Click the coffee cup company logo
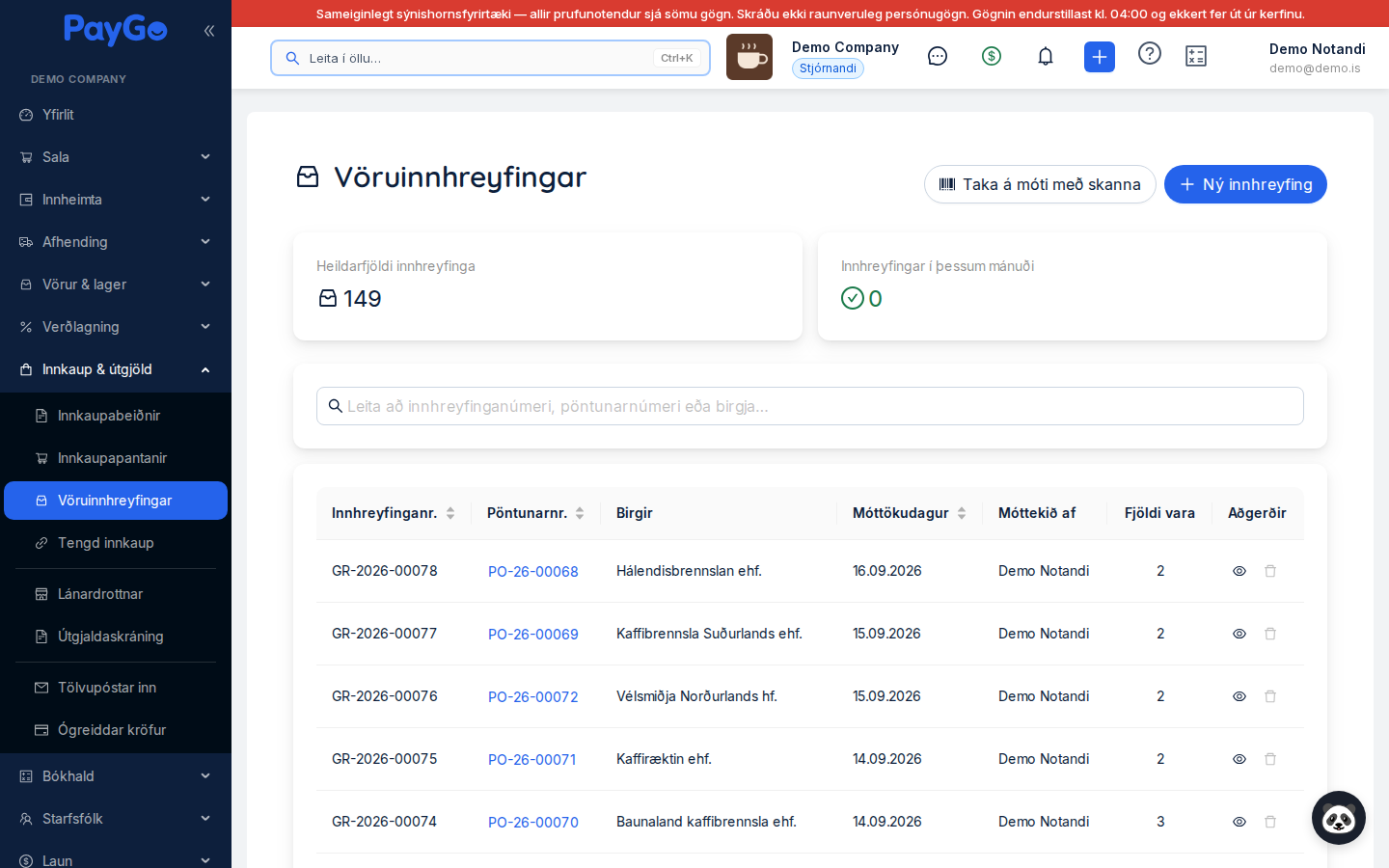Viewport: 1389px width, 868px height. click(749, 57)
